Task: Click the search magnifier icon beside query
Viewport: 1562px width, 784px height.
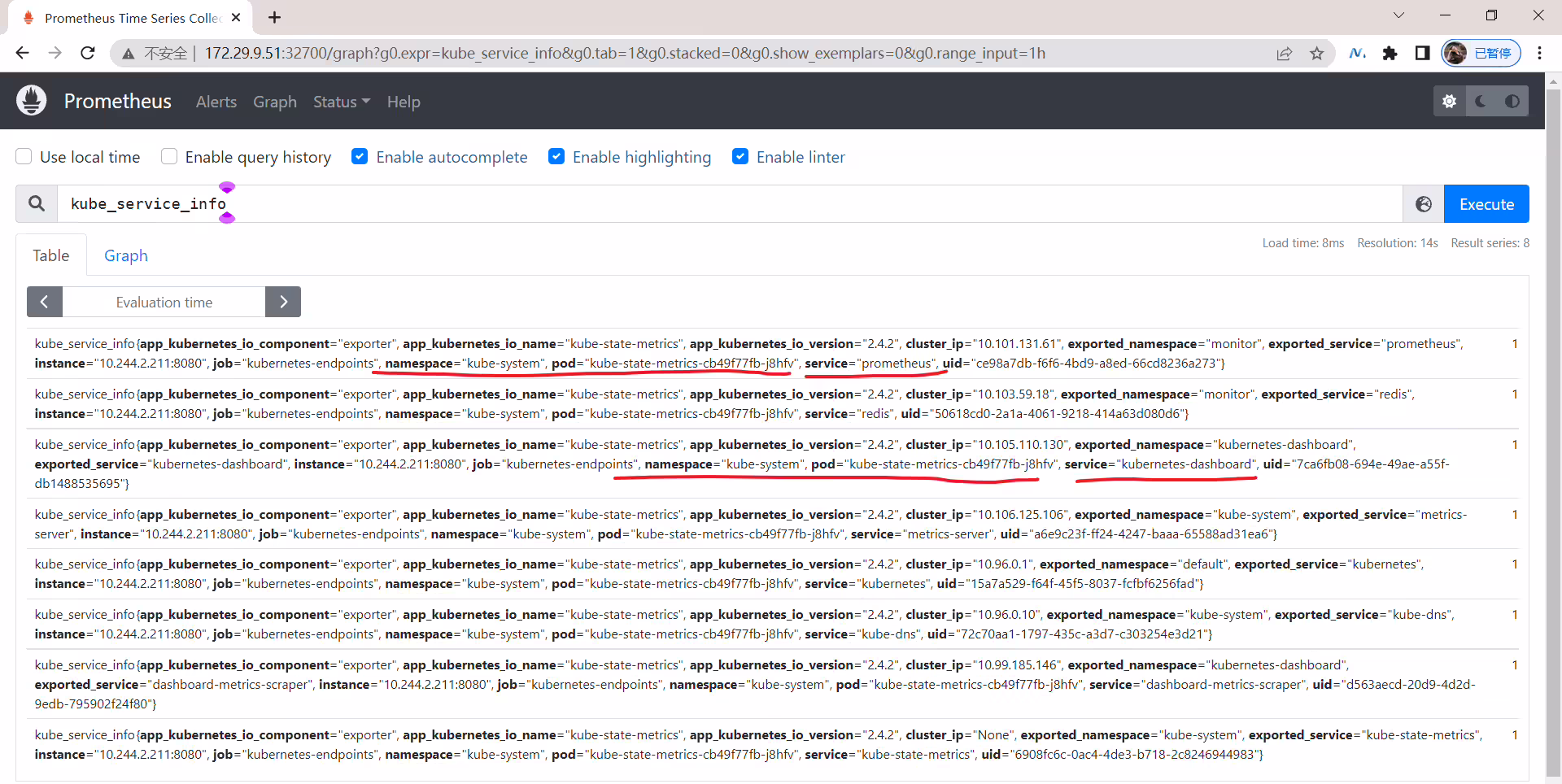Action: pos(37,203)
